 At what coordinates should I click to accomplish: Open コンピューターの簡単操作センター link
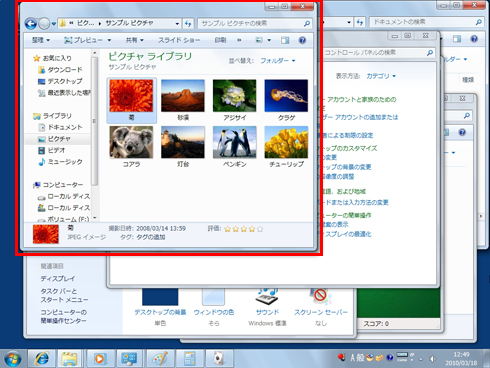(x=63, y=316)
